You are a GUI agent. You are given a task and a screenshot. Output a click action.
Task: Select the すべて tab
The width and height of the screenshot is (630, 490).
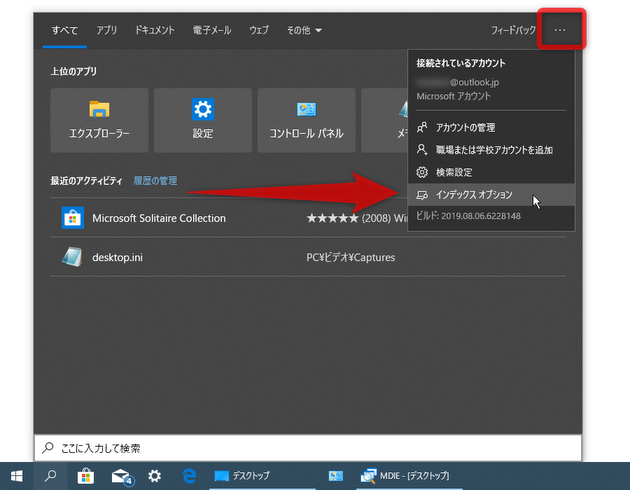(x=65, y=31)
